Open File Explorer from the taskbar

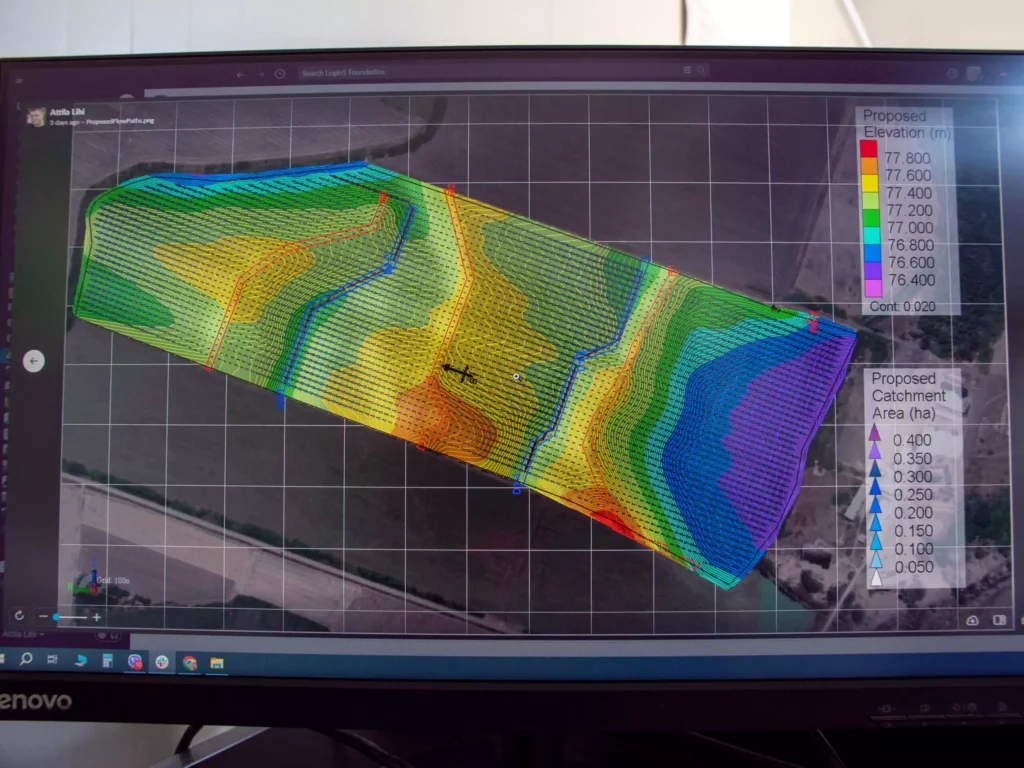217,664
